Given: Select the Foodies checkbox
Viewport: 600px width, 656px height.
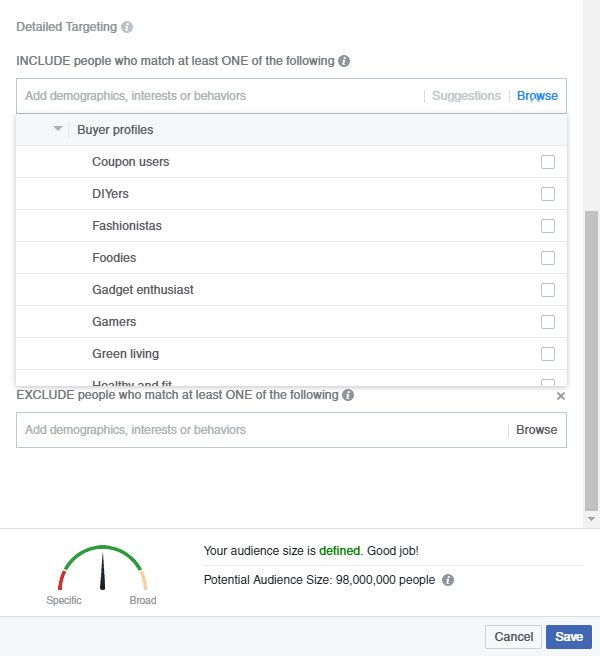Looking at the screenshot, I should coord(548,258).
